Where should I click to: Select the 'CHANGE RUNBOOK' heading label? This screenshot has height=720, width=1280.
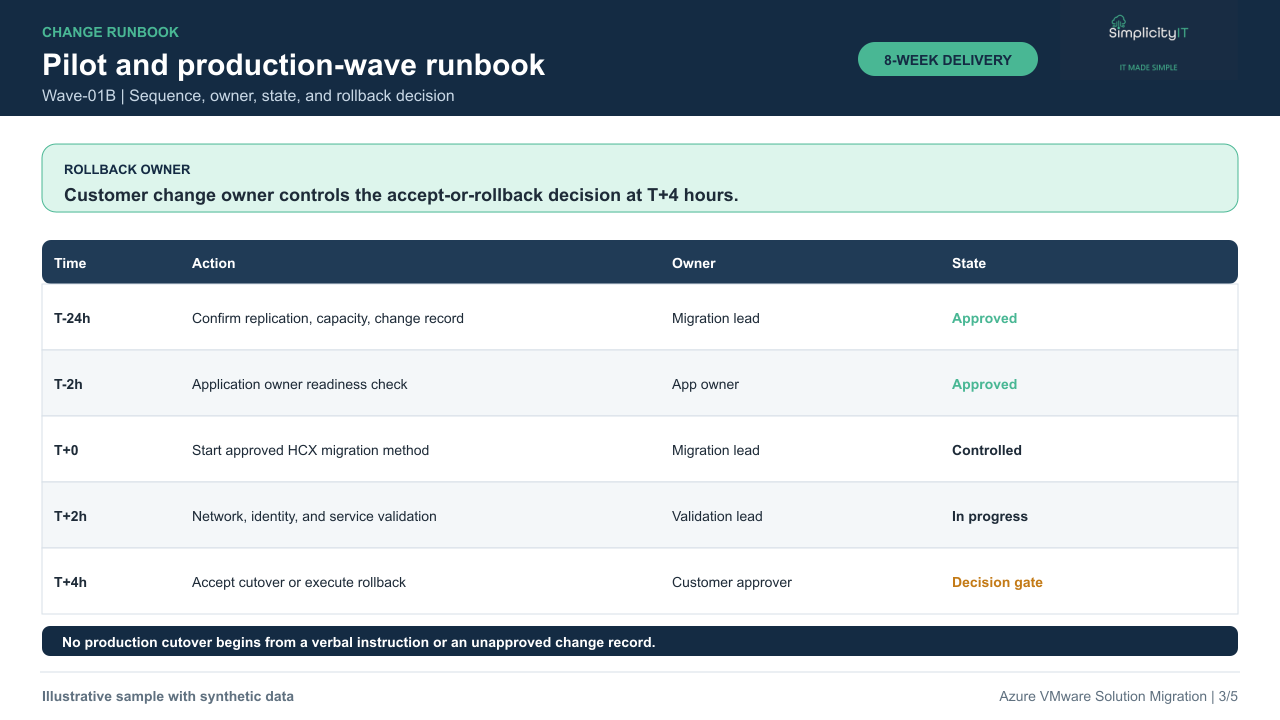pyautogui.click(x=110, y=32)
